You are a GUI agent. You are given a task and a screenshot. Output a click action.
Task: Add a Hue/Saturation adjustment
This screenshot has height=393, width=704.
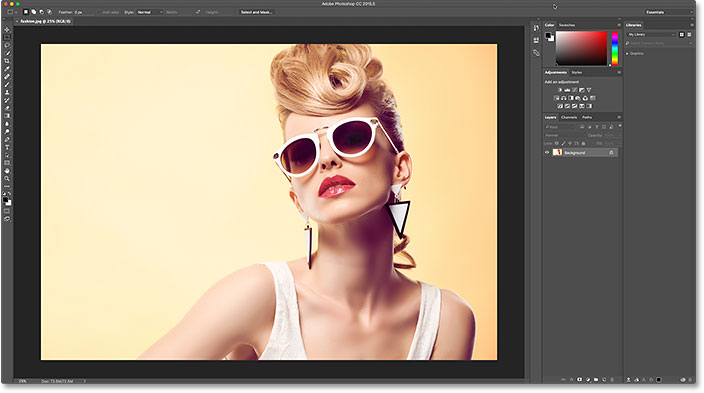[557, 98]
